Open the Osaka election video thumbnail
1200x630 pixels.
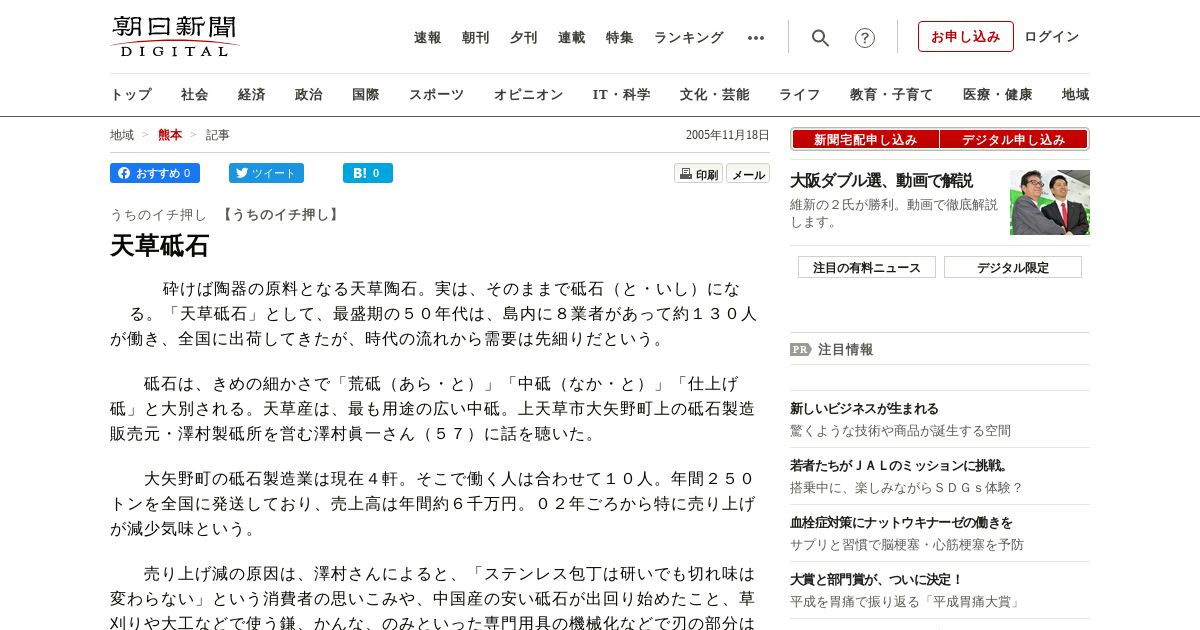click(1050, 203)
